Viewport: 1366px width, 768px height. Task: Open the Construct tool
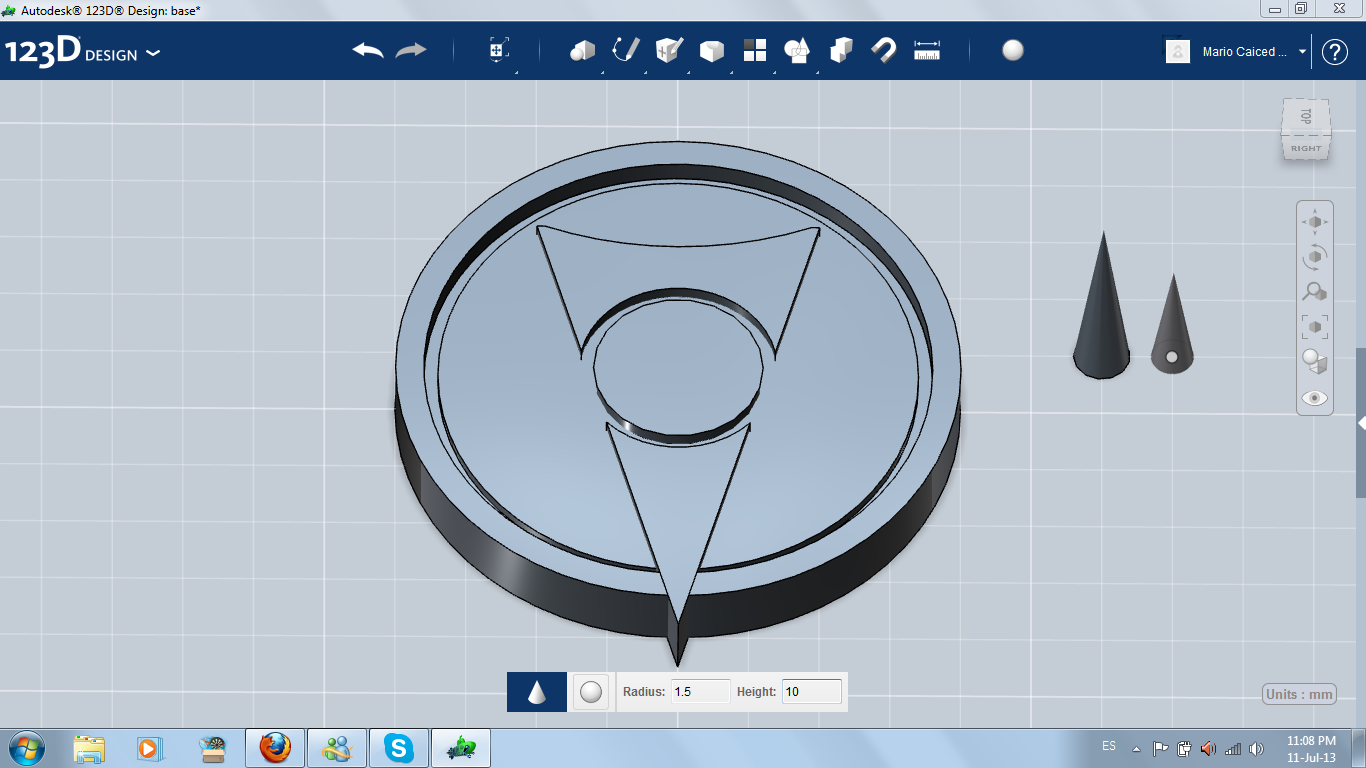click(x=669, y=50)
